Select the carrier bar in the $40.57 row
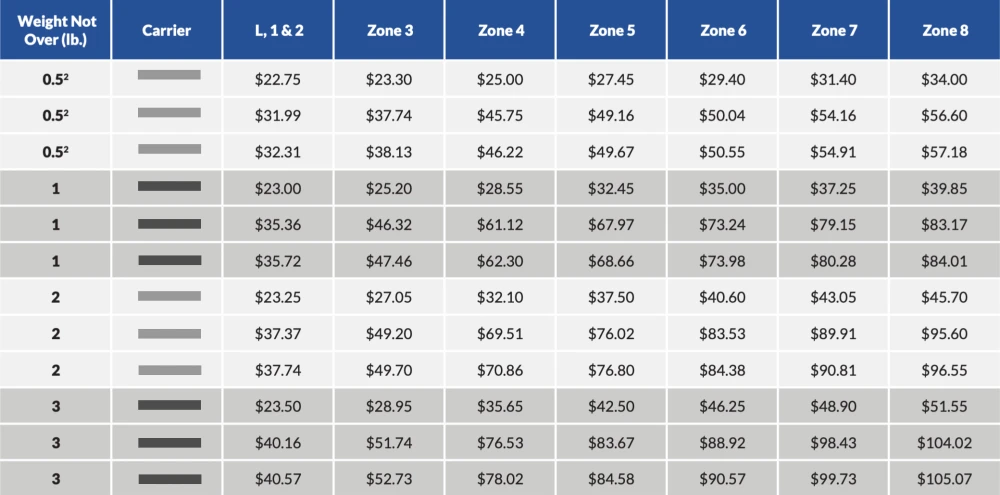Screen dimensions: 1000x495 (169, 479)
